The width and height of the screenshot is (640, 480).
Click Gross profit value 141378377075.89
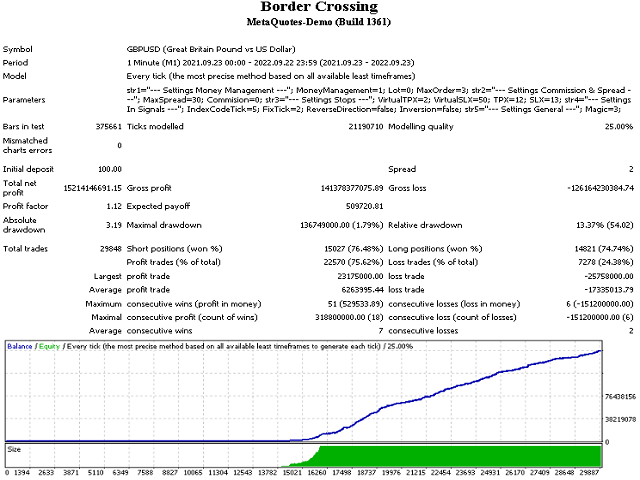(352, 188)
